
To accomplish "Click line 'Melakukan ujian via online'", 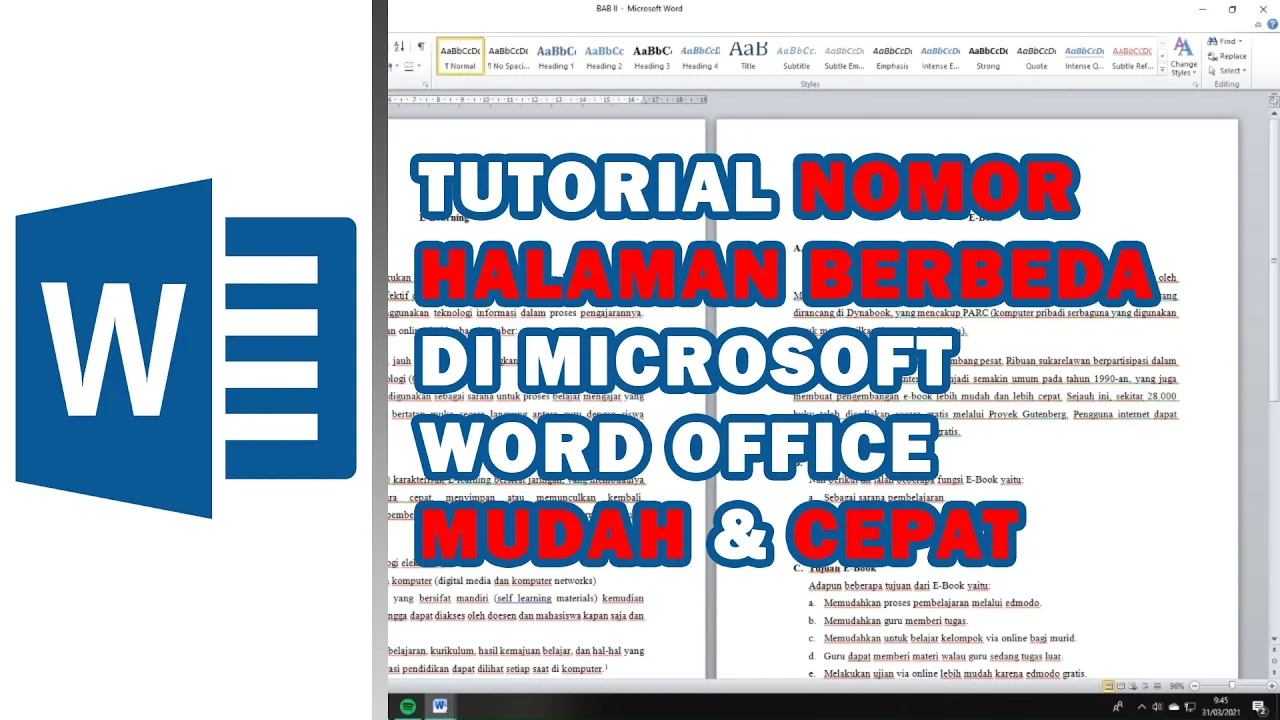I will (955, 674).
